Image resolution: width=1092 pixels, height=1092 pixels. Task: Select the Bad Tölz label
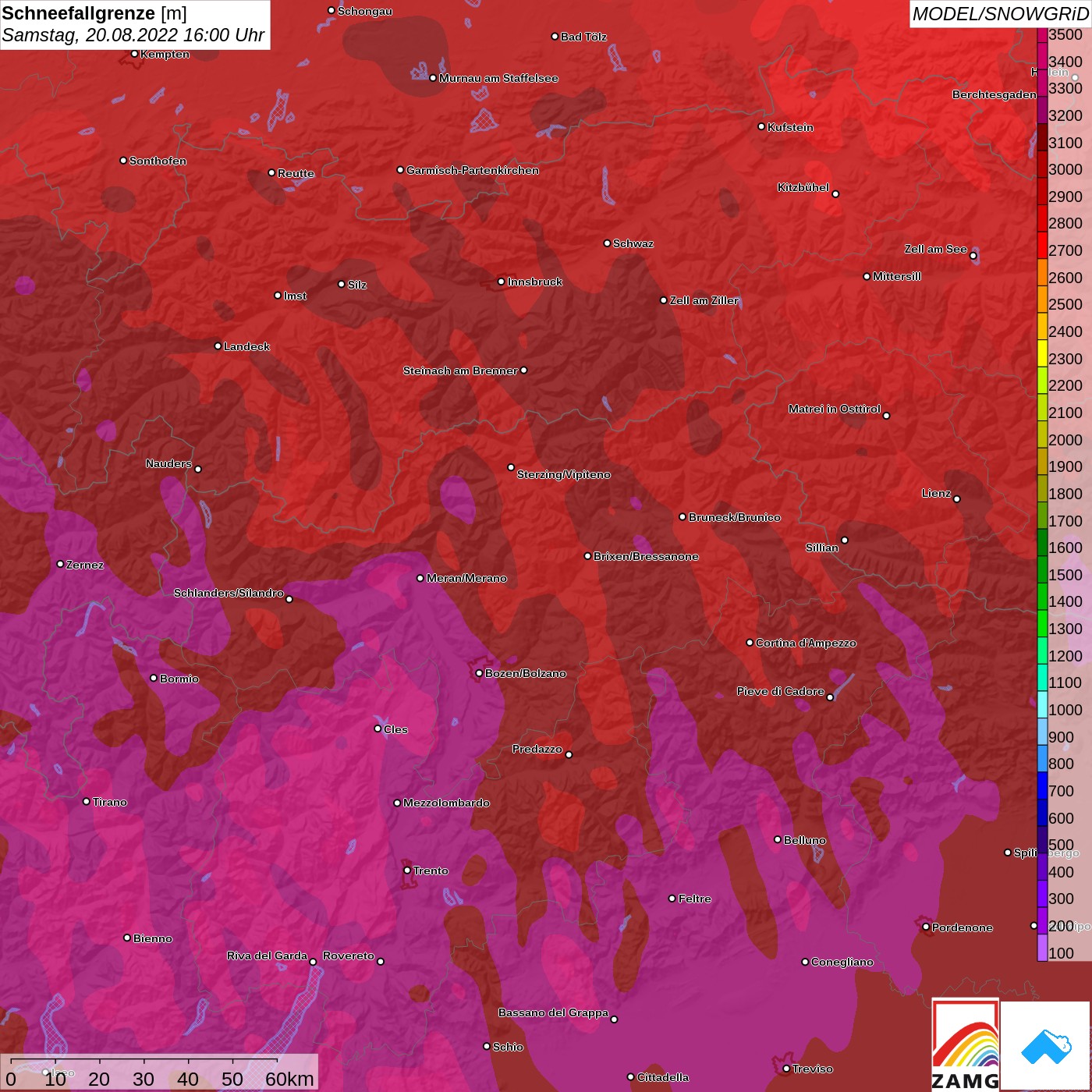coord(583,37)
